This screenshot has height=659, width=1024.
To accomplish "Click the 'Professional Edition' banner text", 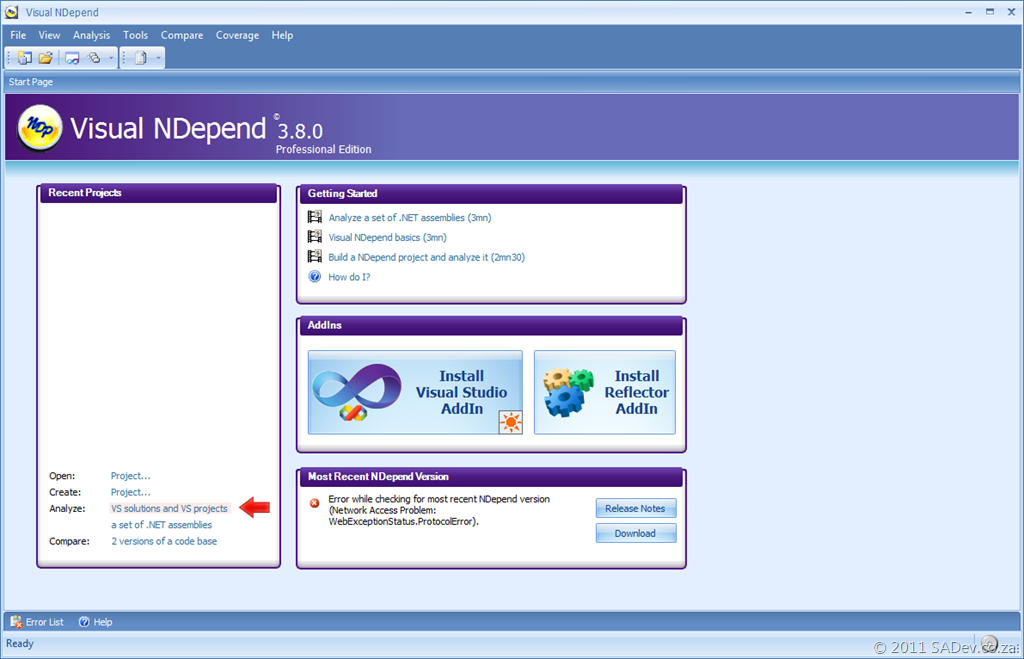I will tap(323, 150).
